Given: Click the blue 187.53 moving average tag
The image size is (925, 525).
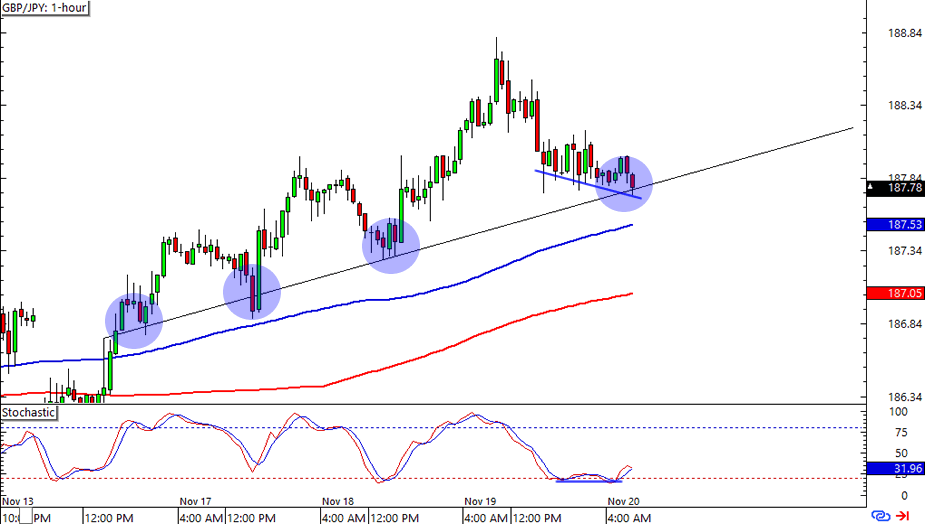Looking at the screenshot, I should [x=896, y=225].
